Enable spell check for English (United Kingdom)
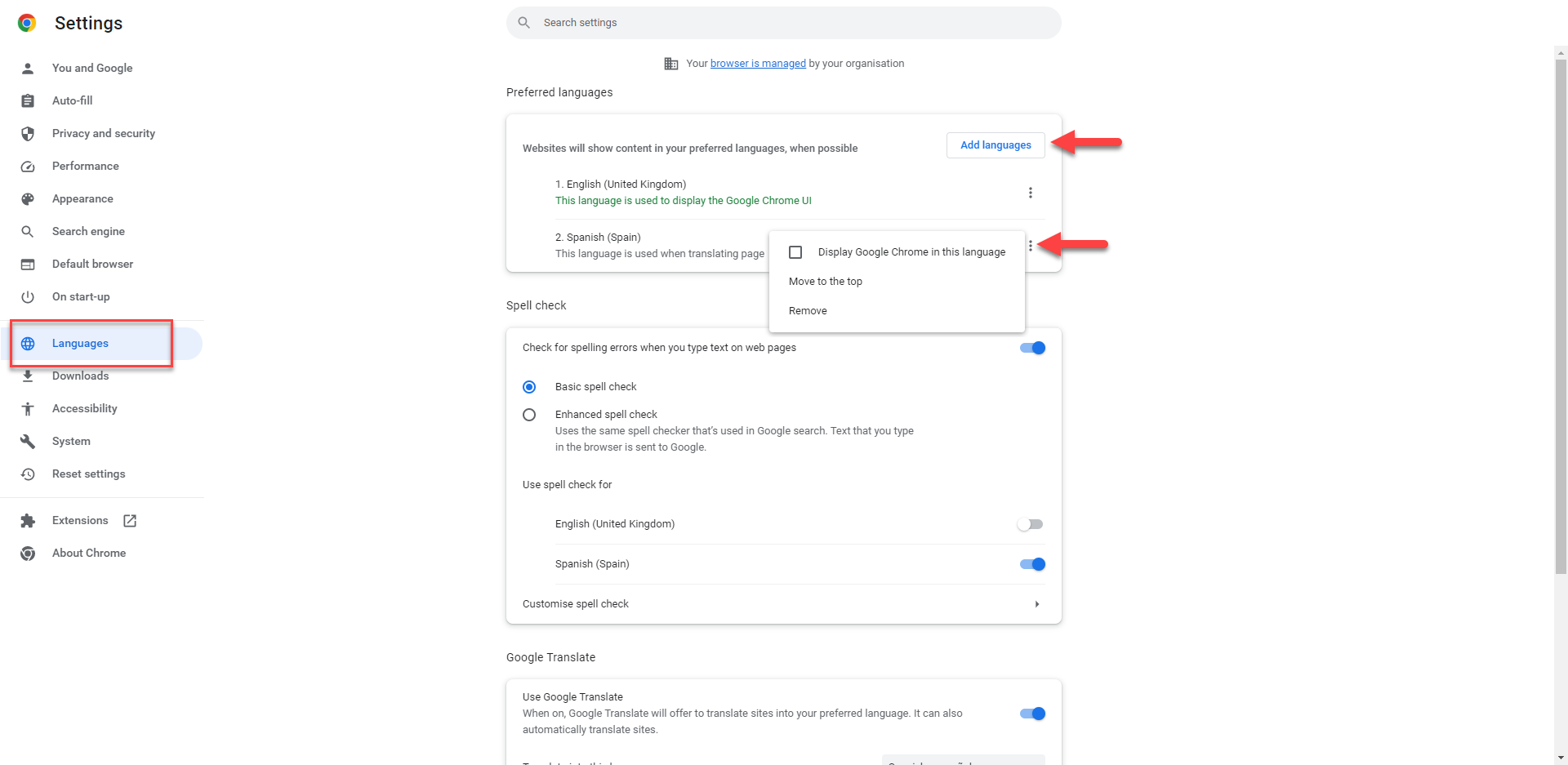The height and width of the screenshot is (765, 1568). [x=1031, y=524]
